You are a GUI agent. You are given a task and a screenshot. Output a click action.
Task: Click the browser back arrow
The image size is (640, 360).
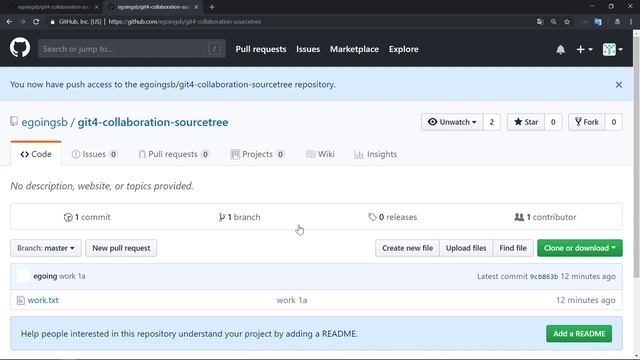[x=9, y=22]
